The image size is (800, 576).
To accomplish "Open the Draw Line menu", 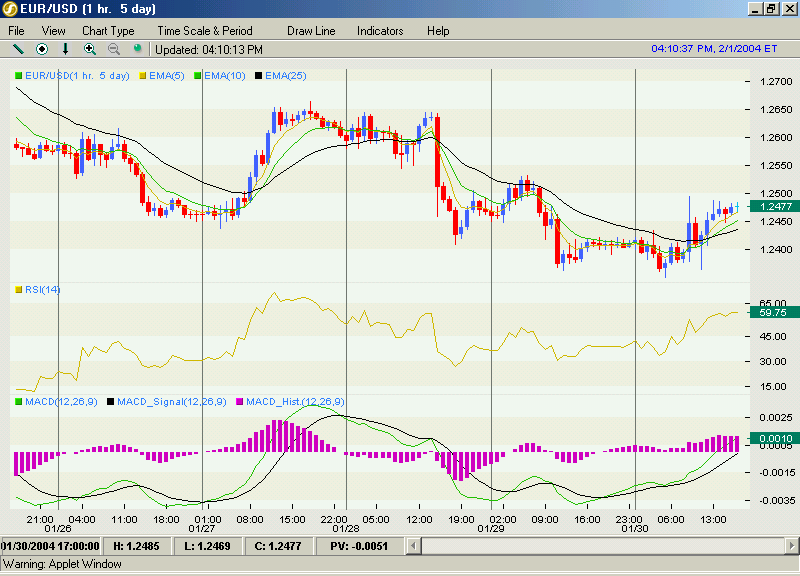I will click(311, 31).
